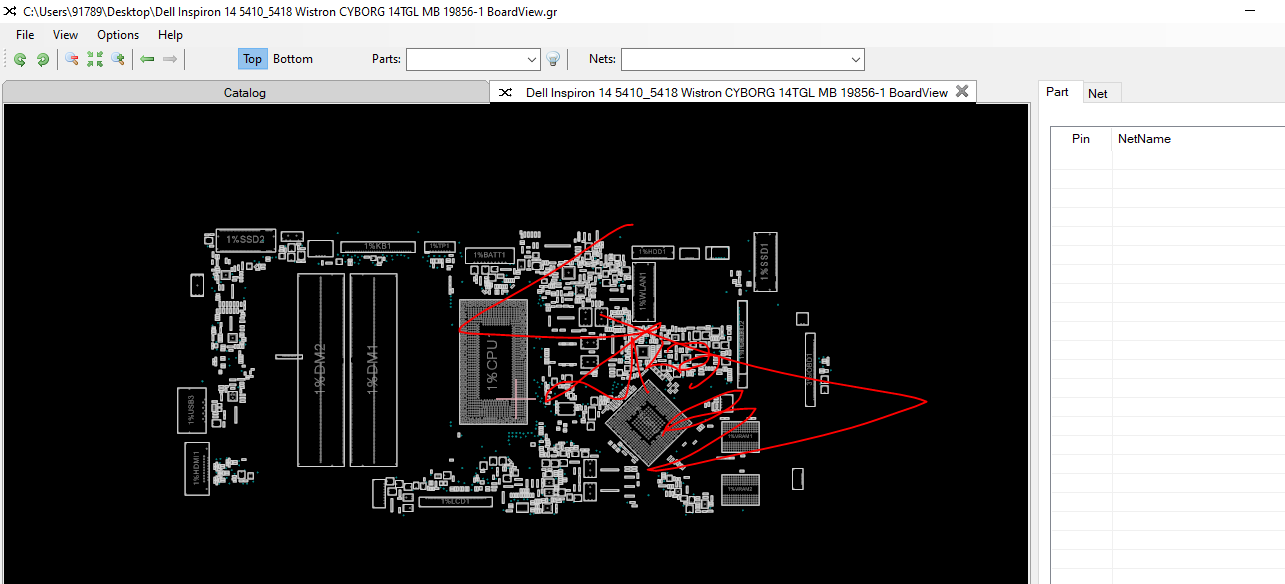Select the DM2 memory slot component
Image resolution: width=1285 pixels, height=584 pixels.
point(321,369)
